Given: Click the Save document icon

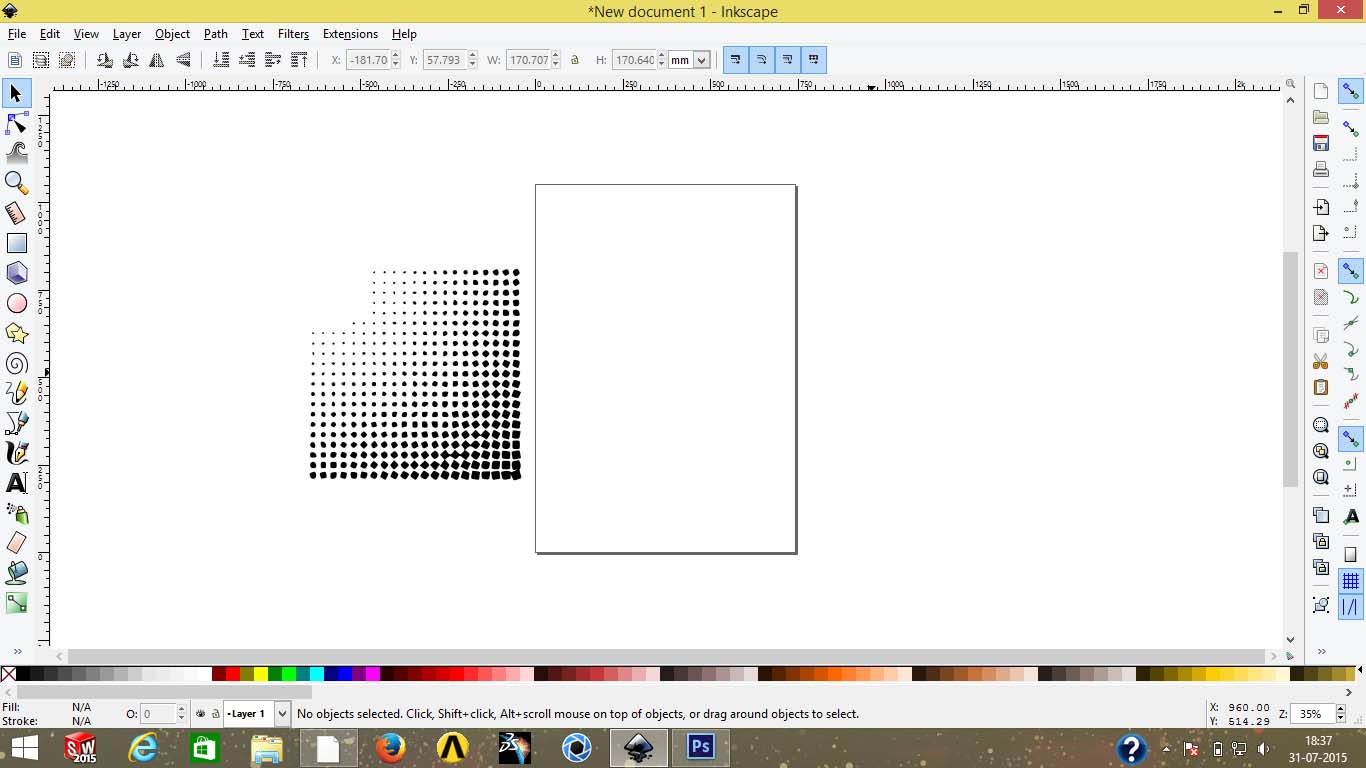Looking at the screenshot, I should [x=1321, y=143].
